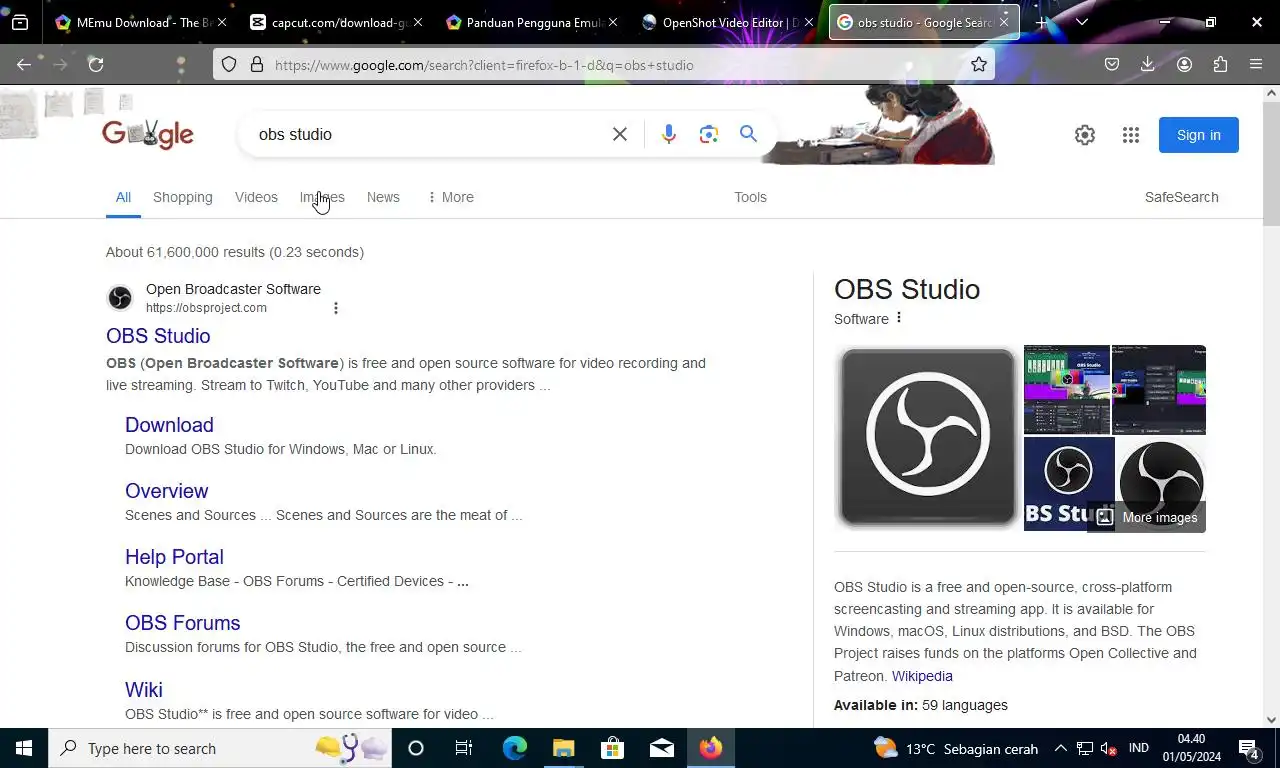Switch to the News results tab

[383, 197]
